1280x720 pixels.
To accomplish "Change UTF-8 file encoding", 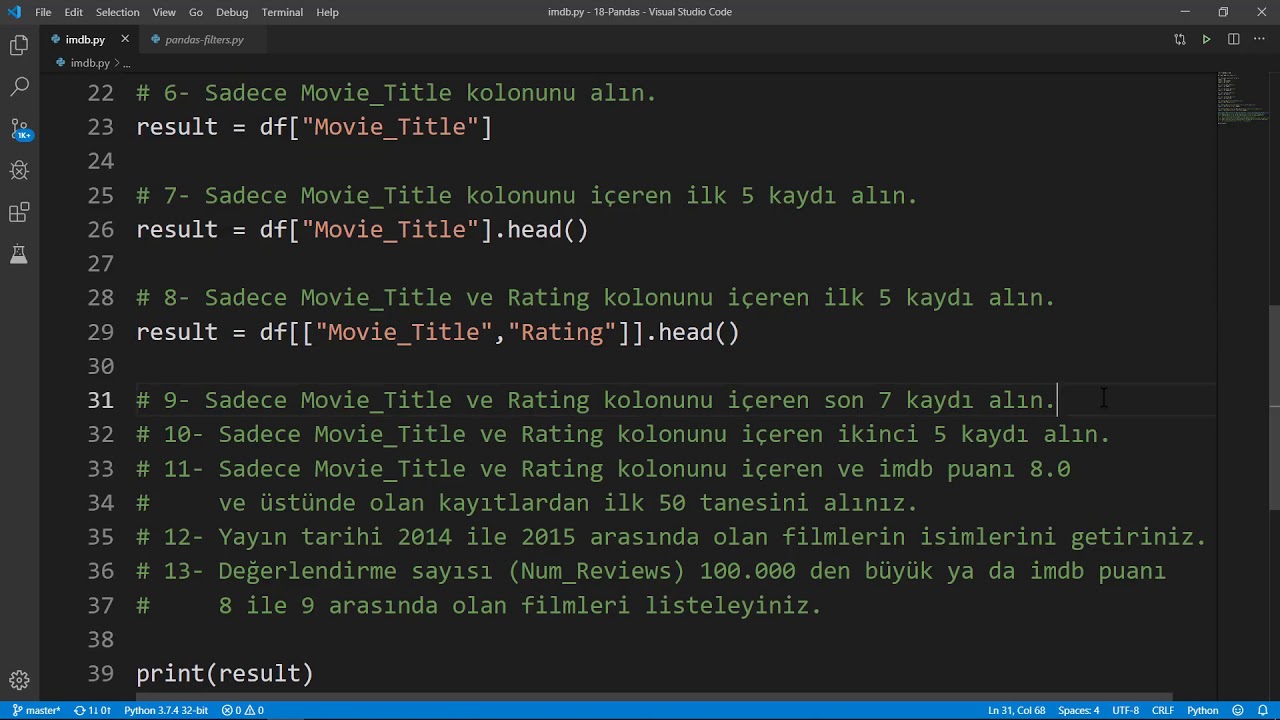I will click(x=1125, y=710).
